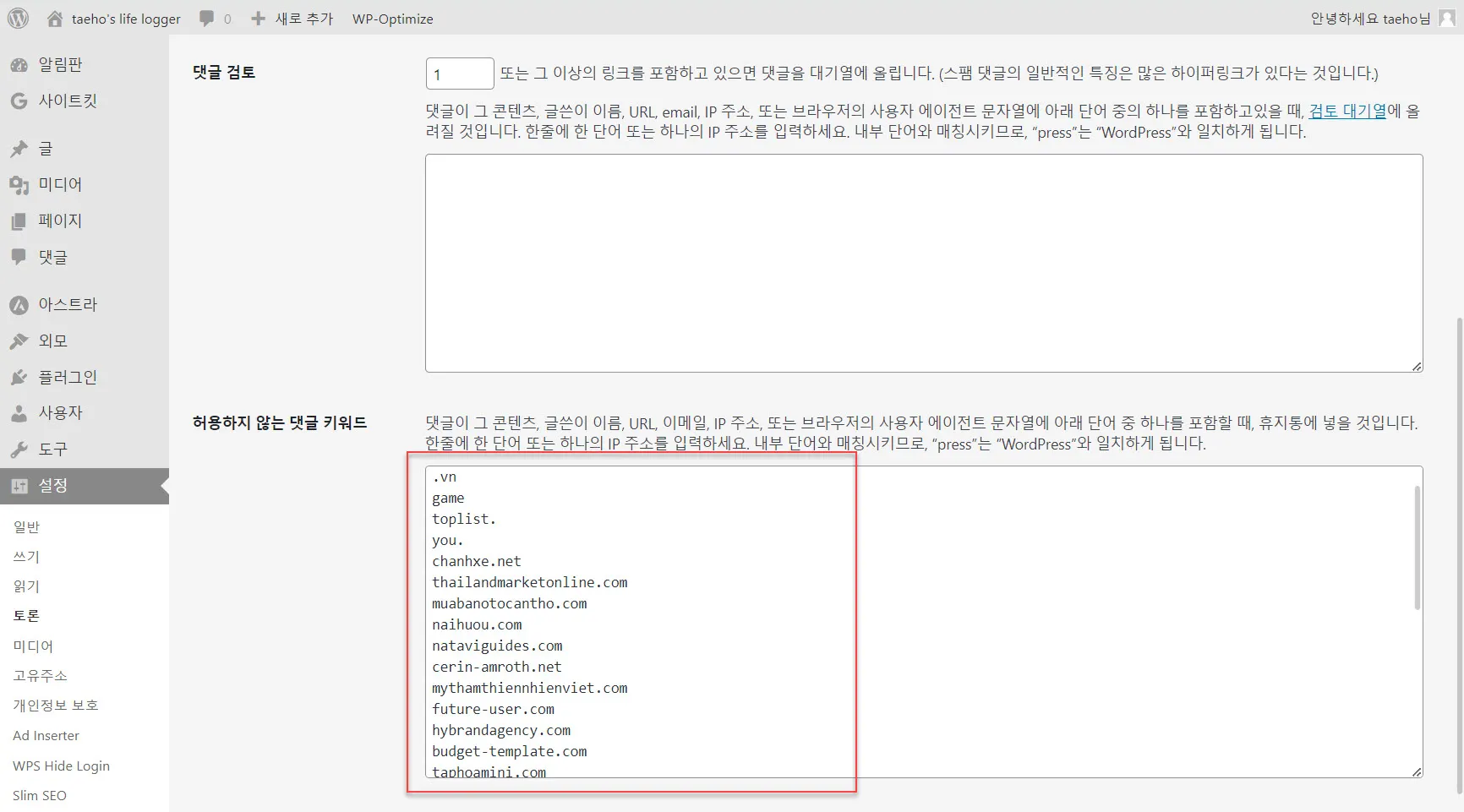The width and height of the screenshot is (1464, 812).
Task: Click the keywords textarea resize handle
Action: tap(1417, 771)
